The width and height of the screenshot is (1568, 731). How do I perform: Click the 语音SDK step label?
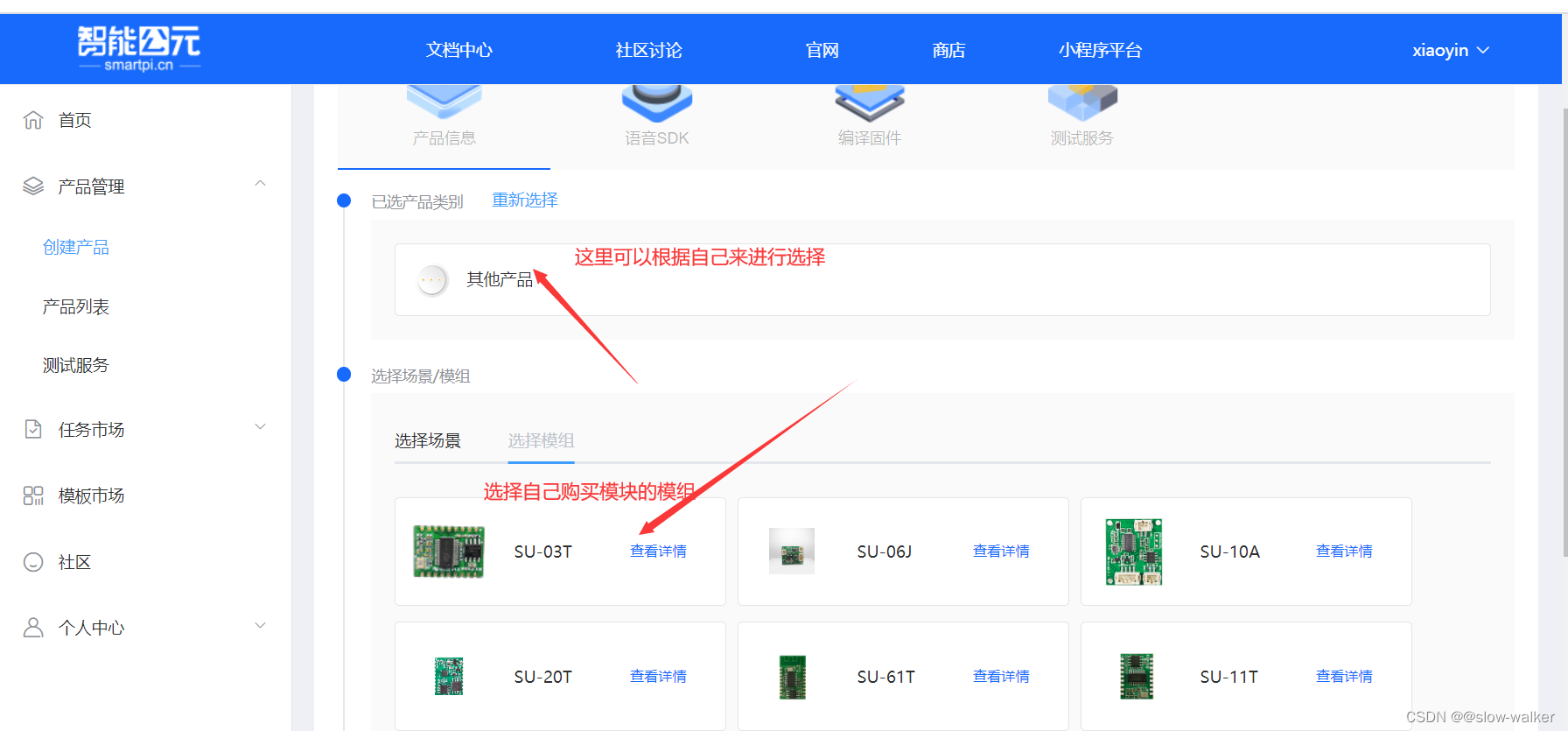pyautogui.click(x=657, y=138)
